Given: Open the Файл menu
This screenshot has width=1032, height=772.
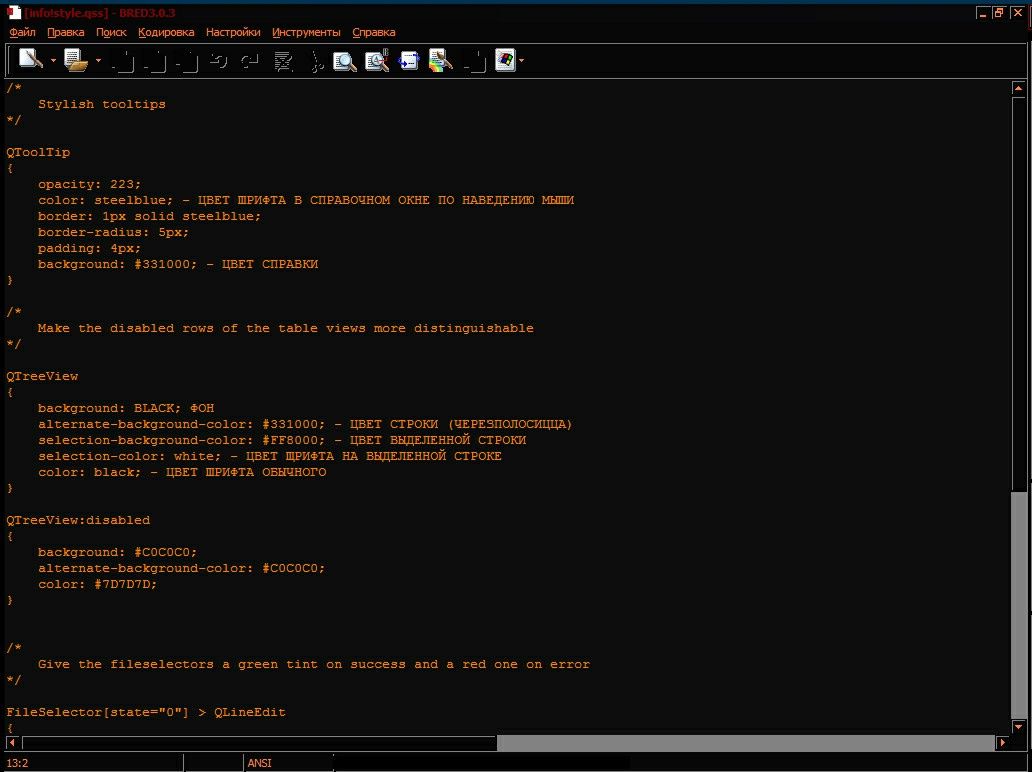Looking at the screenshot, I should [x=22, y=32].
